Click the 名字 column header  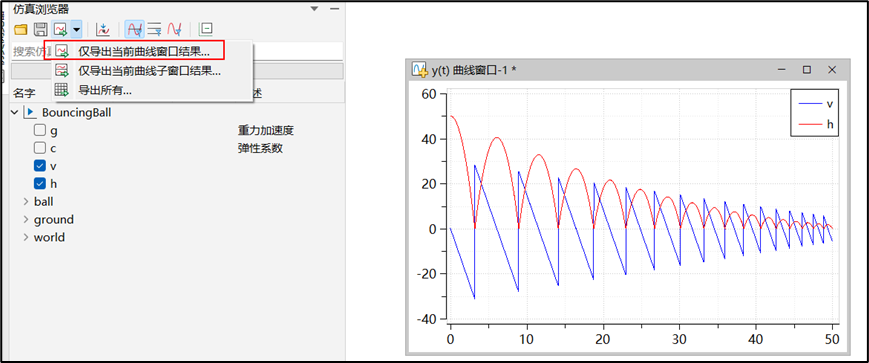(24, 93)
